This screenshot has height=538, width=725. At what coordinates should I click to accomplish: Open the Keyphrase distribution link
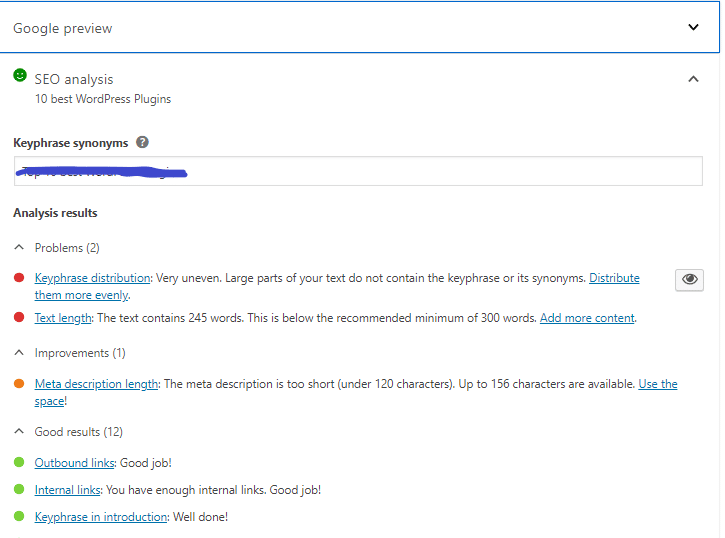(92, 278)
